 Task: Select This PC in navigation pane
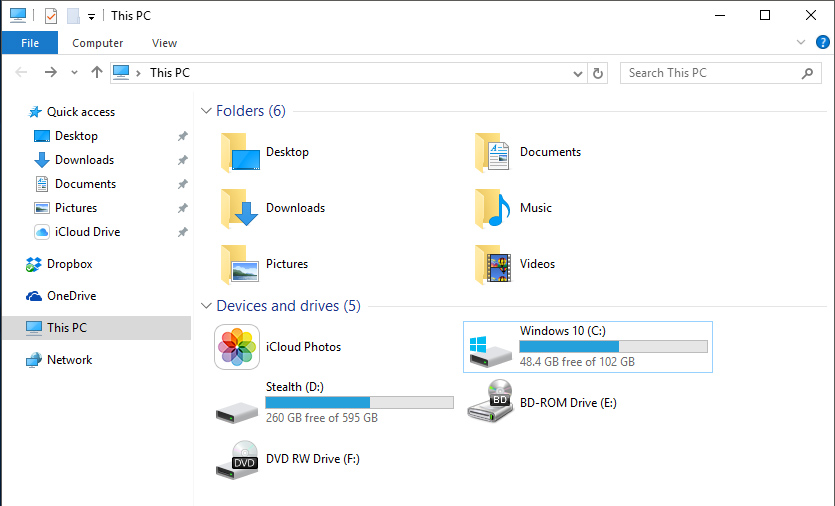pos(96,328)
